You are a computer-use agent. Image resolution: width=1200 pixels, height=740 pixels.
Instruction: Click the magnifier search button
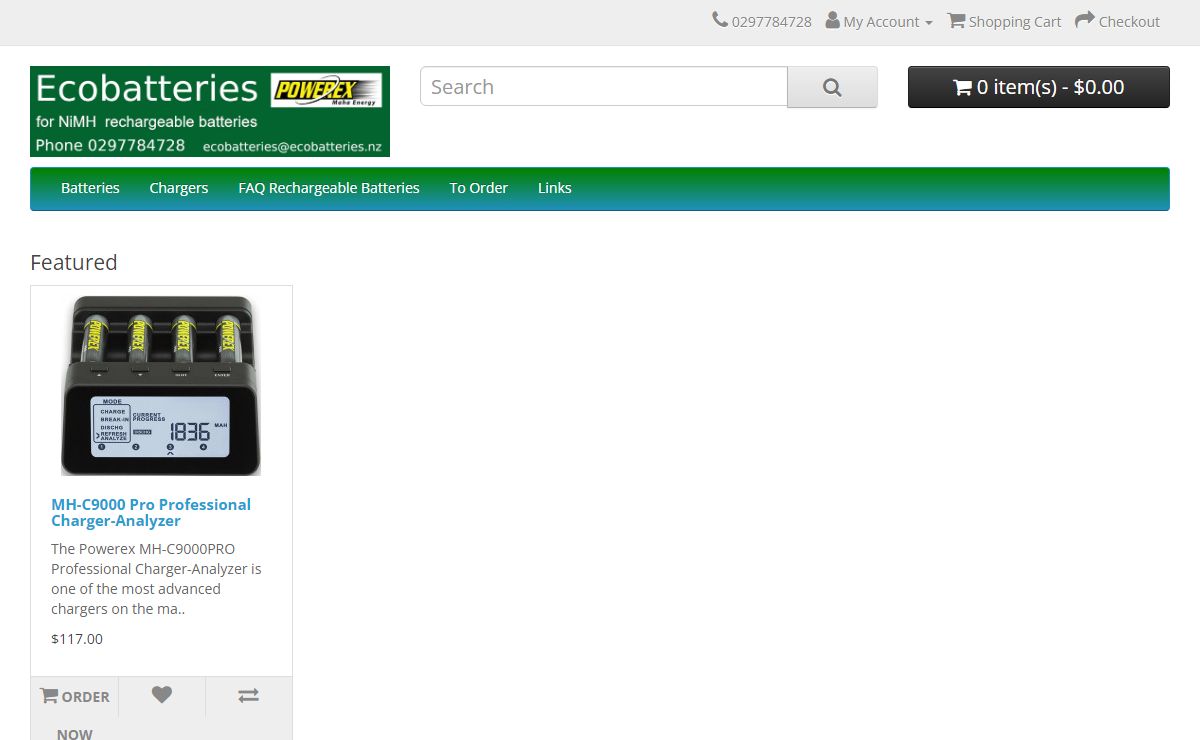pos(832,87)
